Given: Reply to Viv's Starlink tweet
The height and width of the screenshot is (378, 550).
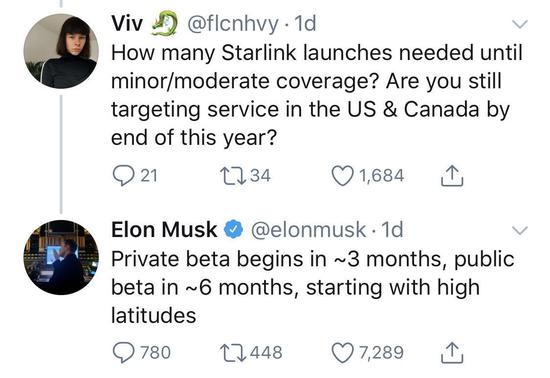Looking at the screenshot, I should (x=123, y=175).
